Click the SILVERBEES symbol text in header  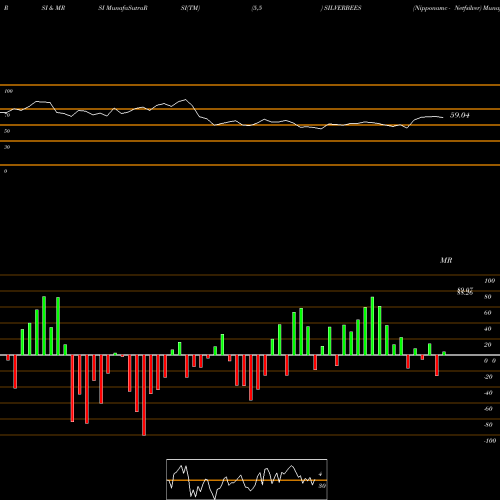pyautogui.click(x=342, y=8)
